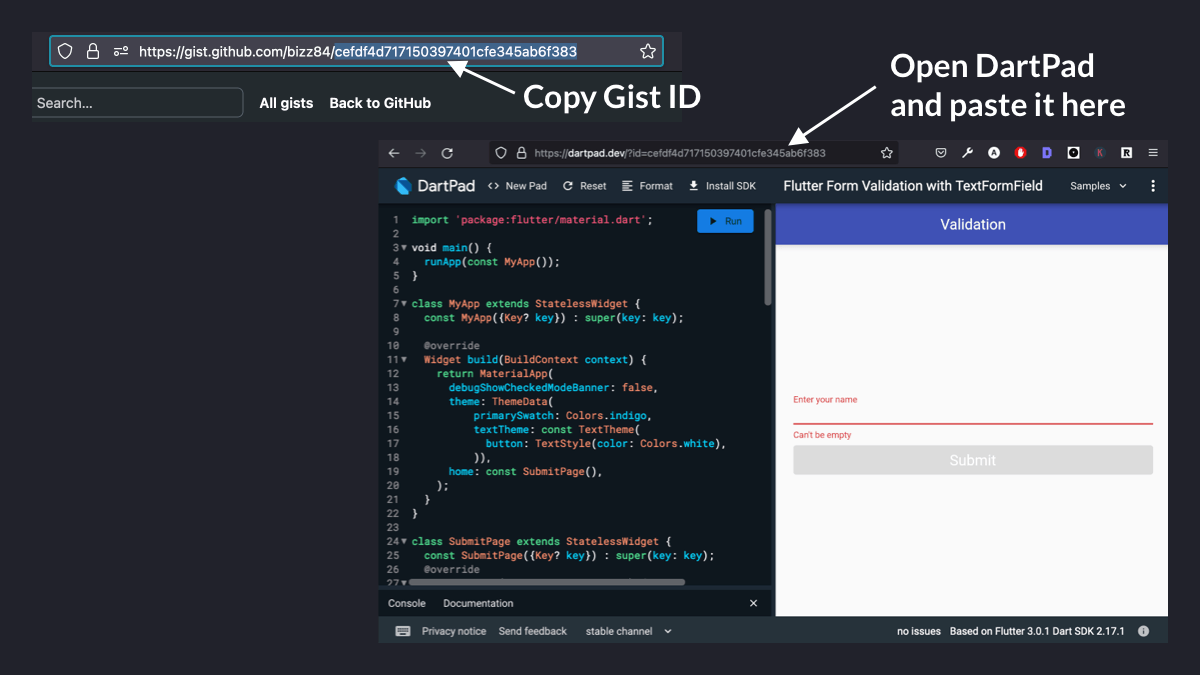1200x675 pixels.
Task: Collapse the MyApp class at line 7
Action: pos(403,304)
